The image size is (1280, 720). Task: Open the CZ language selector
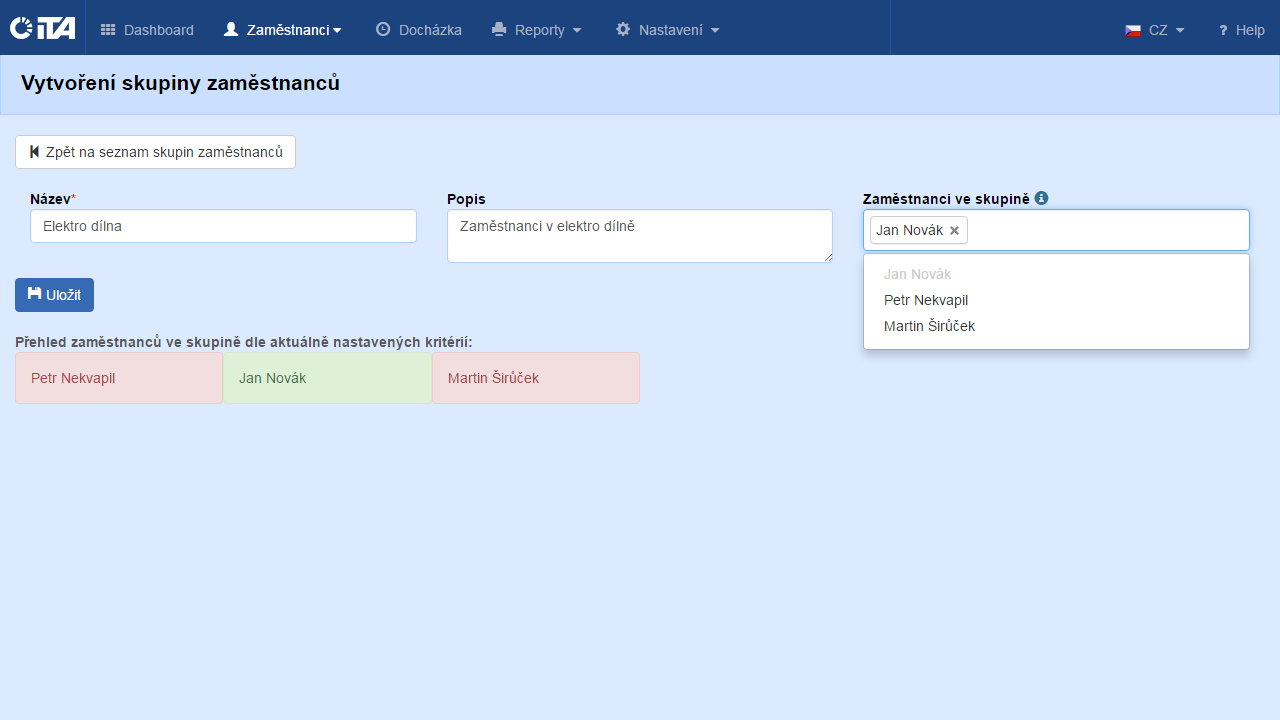coord(1156,30)
